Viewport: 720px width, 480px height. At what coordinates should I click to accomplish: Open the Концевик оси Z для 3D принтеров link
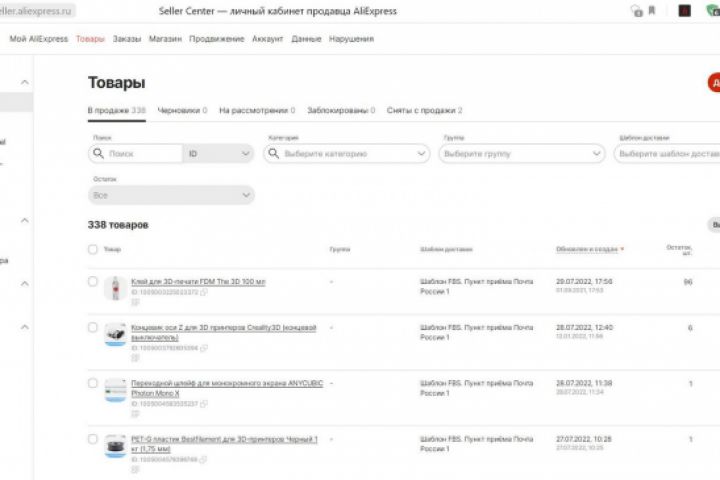click(224, 333)
